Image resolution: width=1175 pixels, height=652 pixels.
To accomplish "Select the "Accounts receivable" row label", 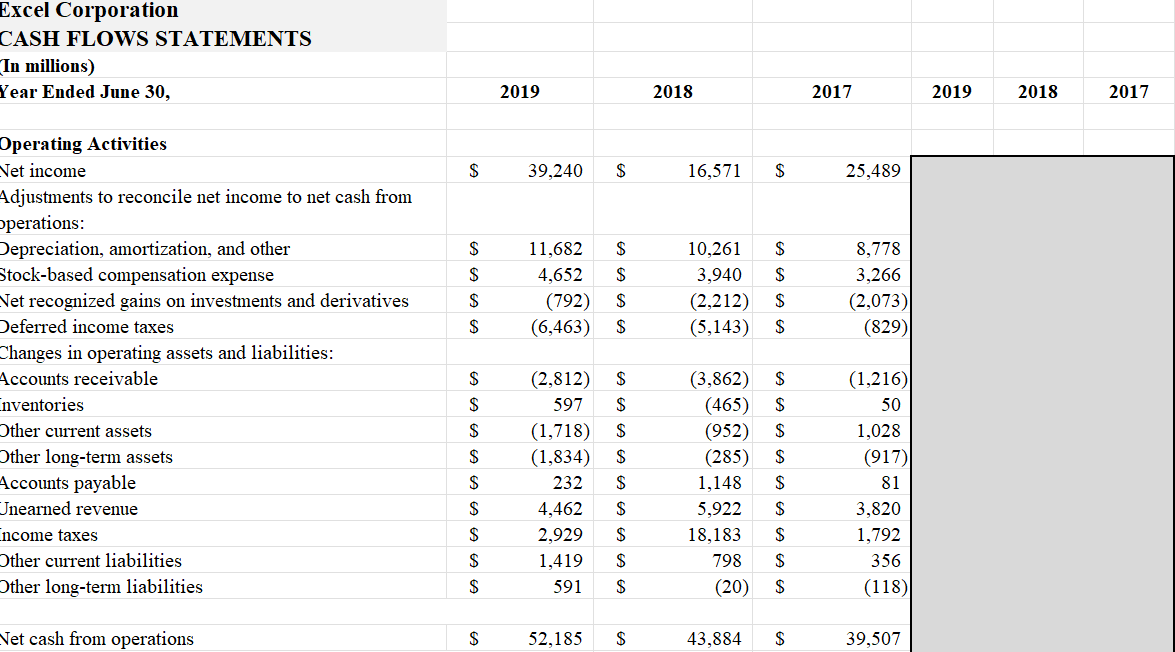I will tap(79, 378).
